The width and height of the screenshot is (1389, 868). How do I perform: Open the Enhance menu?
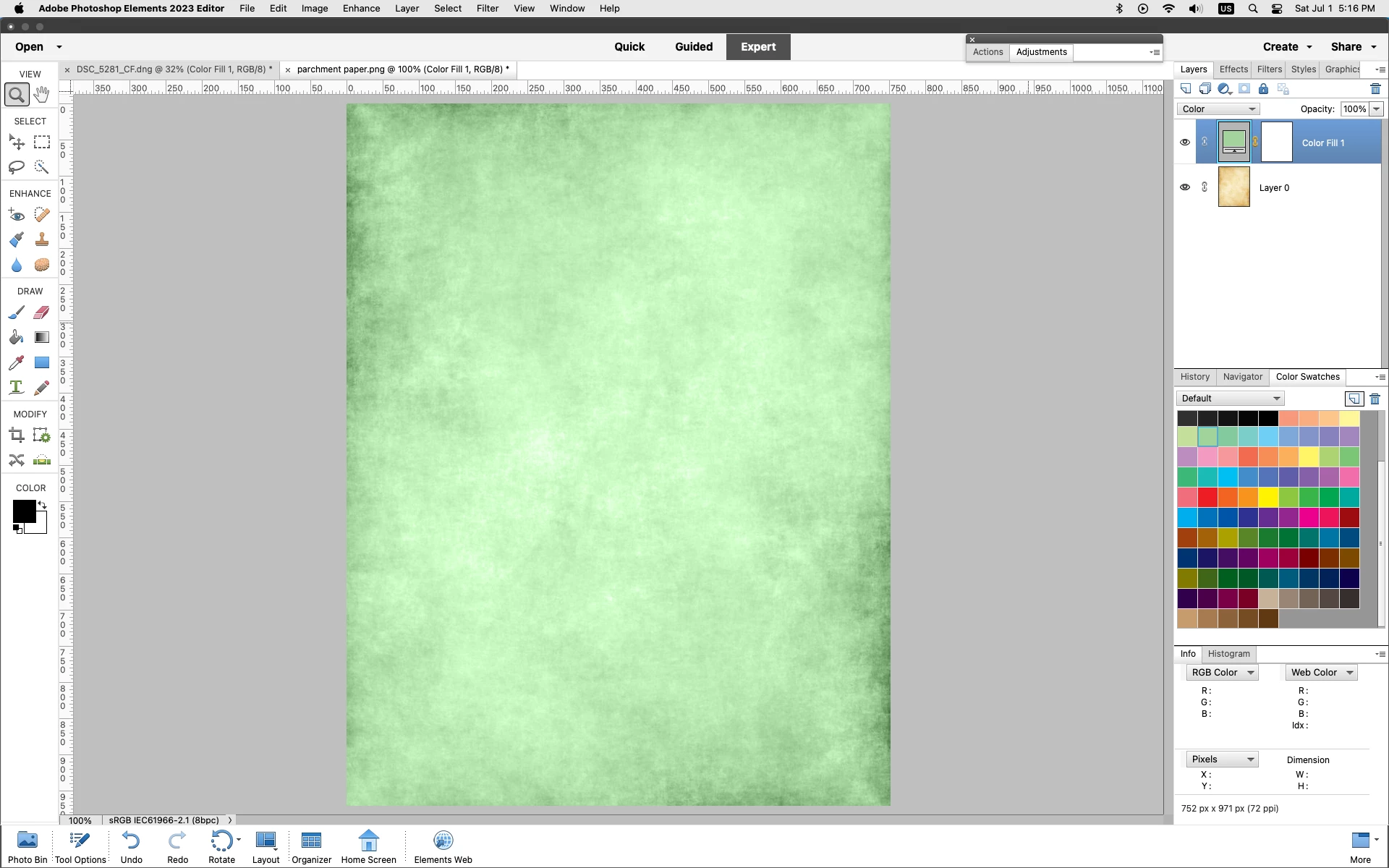(361, 9)
